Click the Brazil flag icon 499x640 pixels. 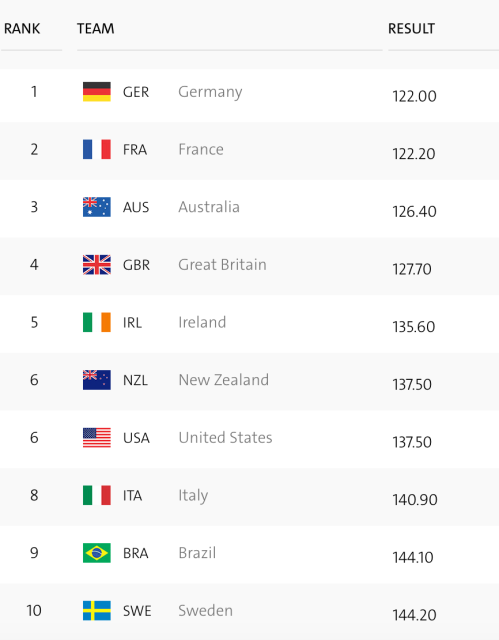[97, 553]
